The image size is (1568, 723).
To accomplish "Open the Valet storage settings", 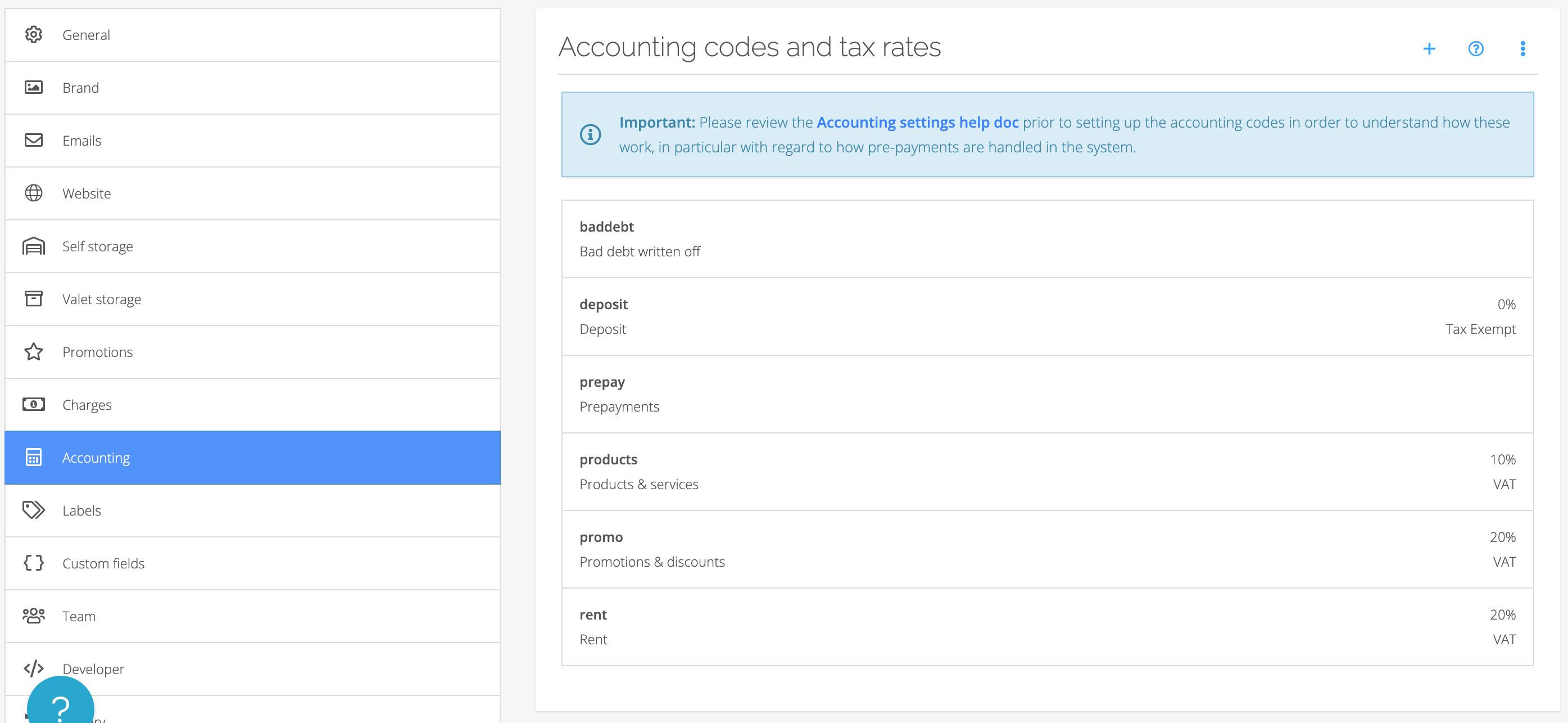I will [102, 299].
